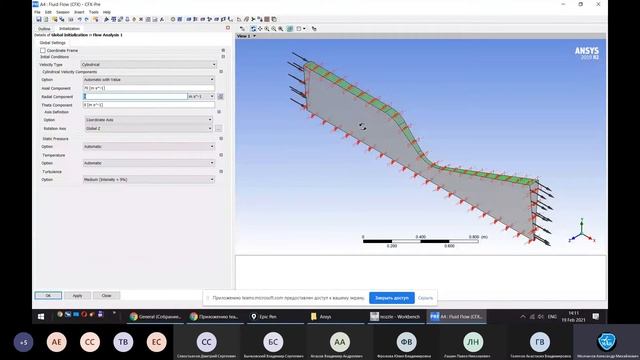Screen dimensions: 640x360
Task: Click the Windows Start button
Action: click(x=41, y=316)
